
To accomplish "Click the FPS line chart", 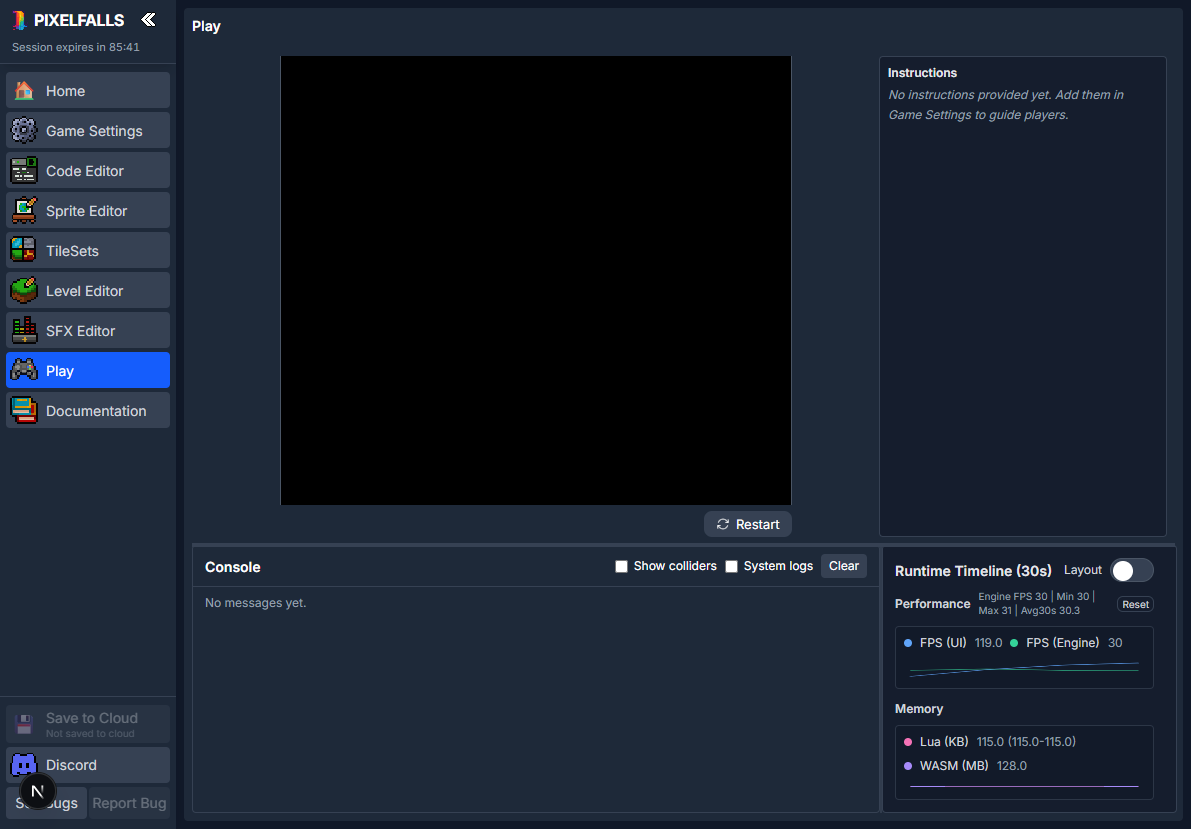I will [1024, 669].
